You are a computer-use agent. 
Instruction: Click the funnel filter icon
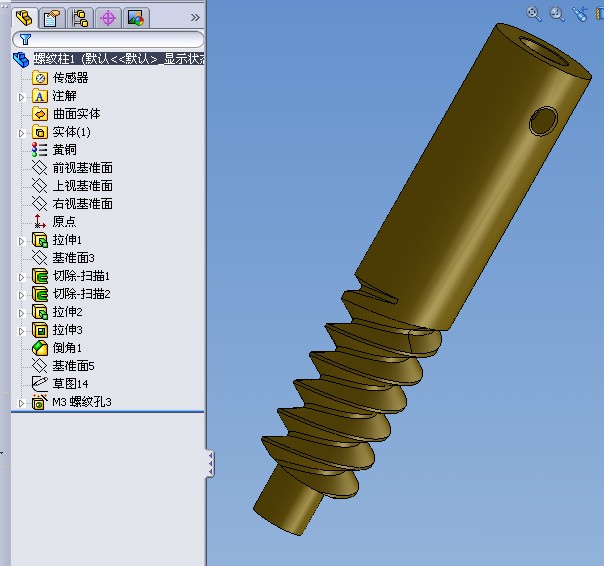(25, 39)
